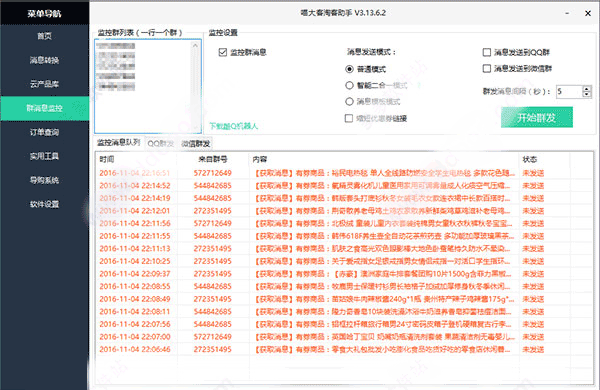Click group number 272351495 in 22:12:01 row
The width and height of the screenshot is (600, 390).
tap(213, 211)
